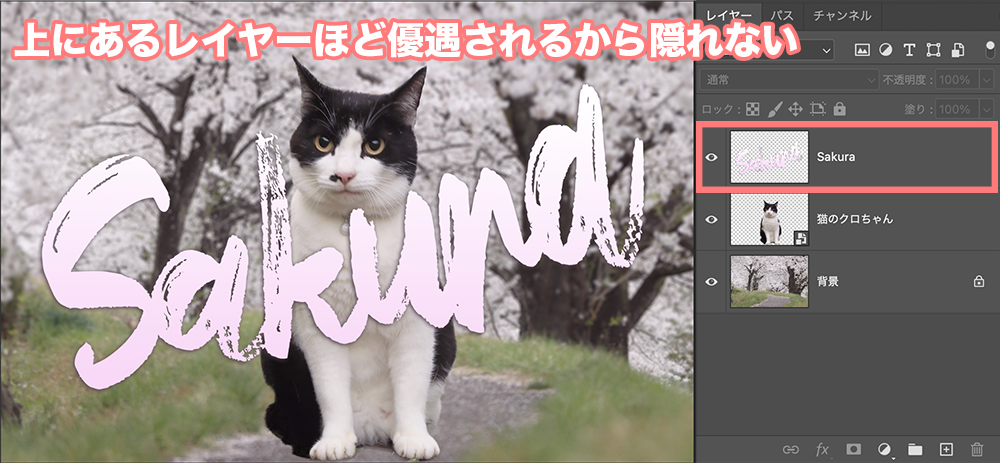The image size is (1000, 463).
Task: Hide the 背景 layer eye icon
Action: 712,281
